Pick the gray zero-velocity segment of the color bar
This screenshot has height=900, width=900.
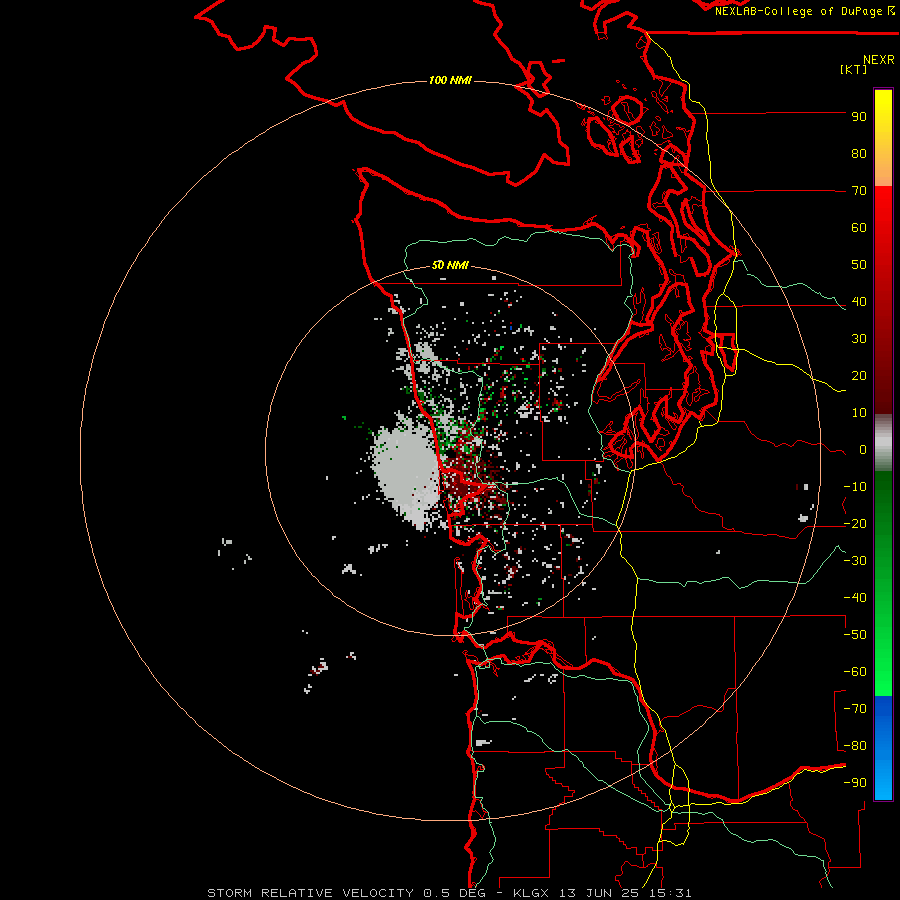(883, 443)
